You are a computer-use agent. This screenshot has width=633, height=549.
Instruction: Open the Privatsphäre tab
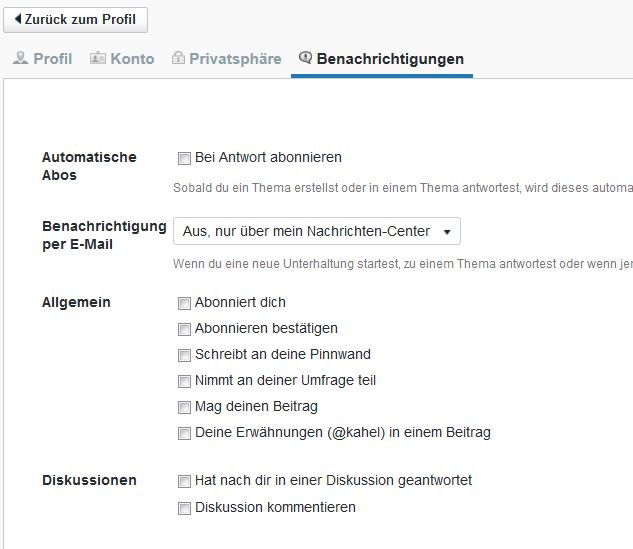click(235, 59)
